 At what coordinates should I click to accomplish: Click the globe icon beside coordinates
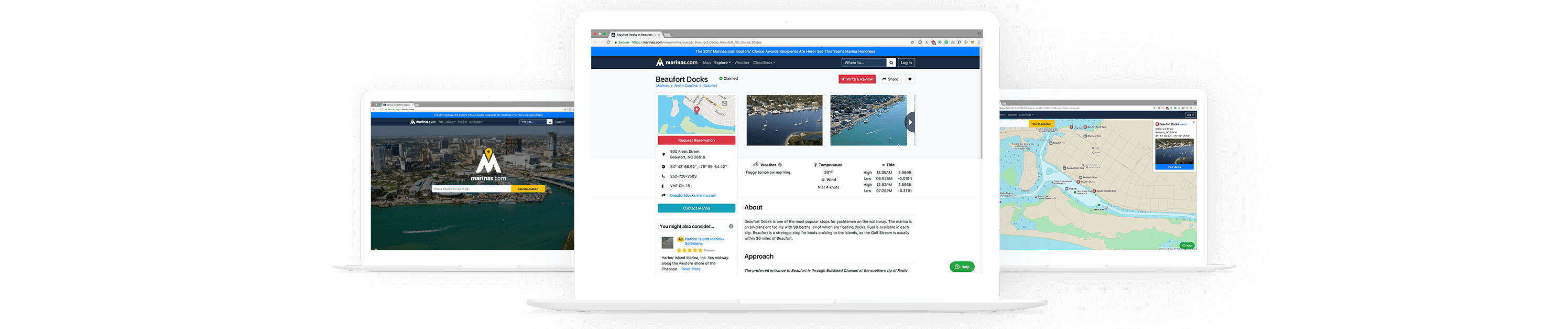tap(663, 166)
